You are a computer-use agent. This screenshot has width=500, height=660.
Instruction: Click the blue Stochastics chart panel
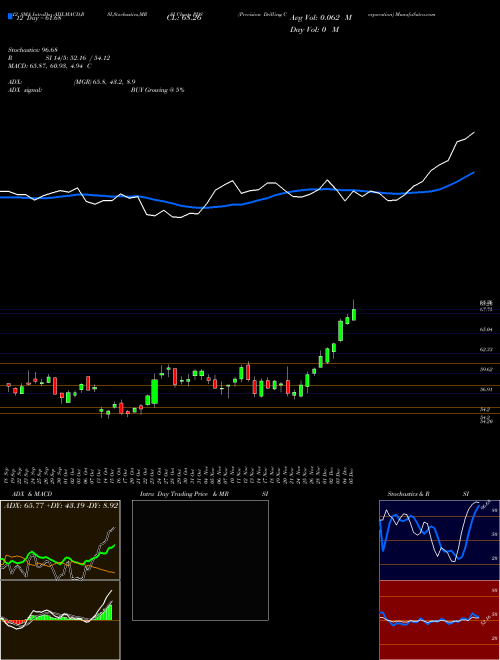point(439,540)
